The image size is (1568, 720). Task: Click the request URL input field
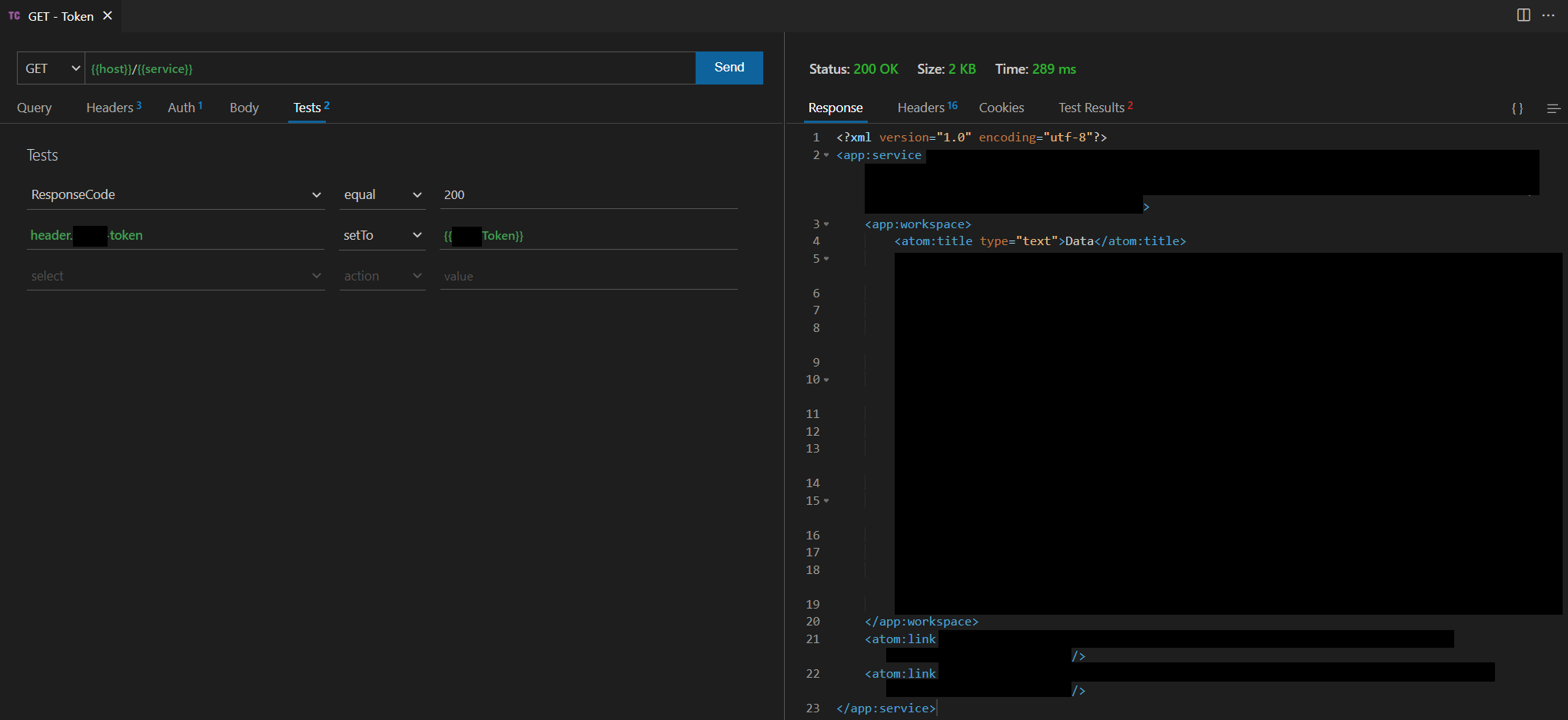[384, 68]
